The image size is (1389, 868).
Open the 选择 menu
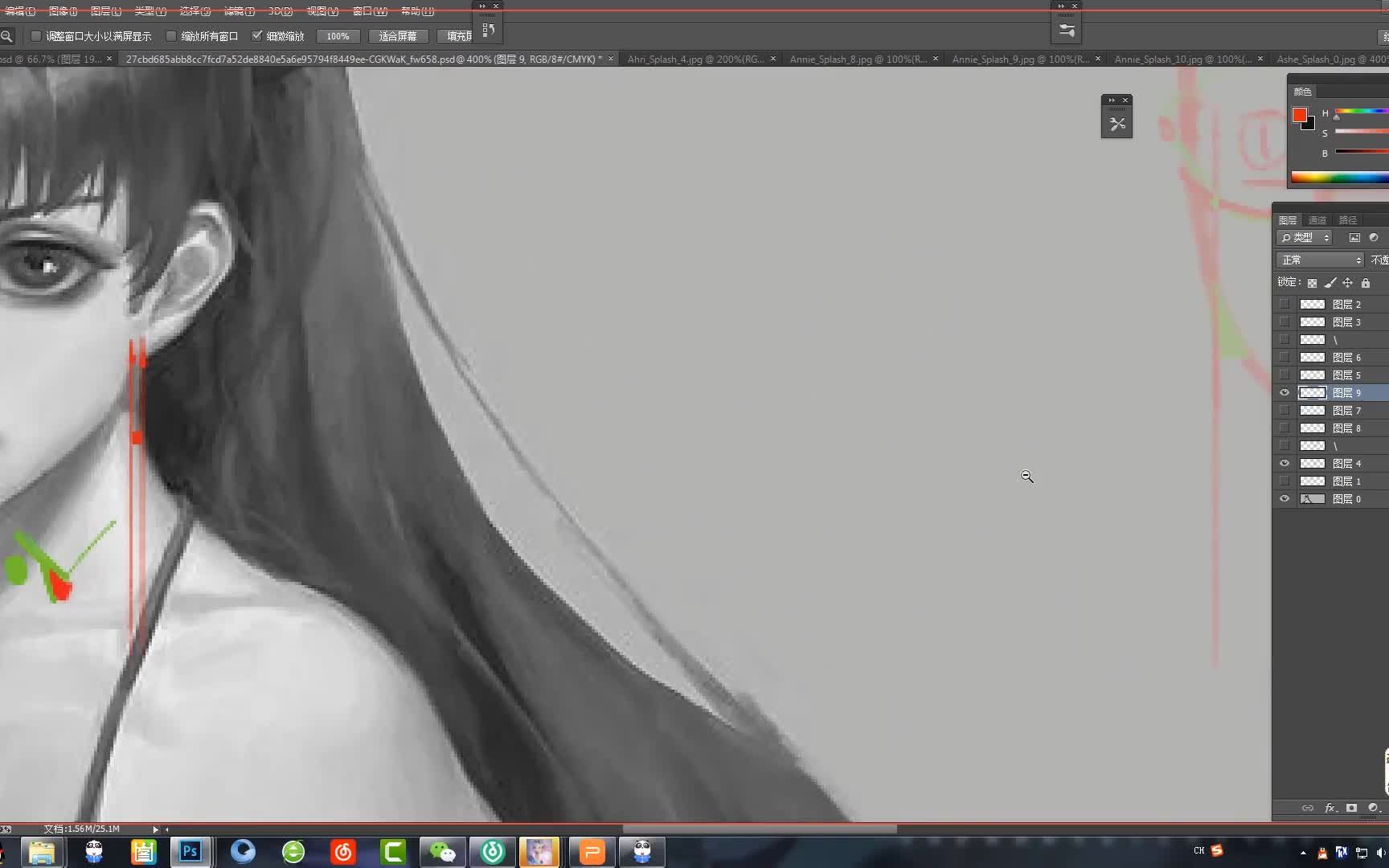click(x=195, y=11)
